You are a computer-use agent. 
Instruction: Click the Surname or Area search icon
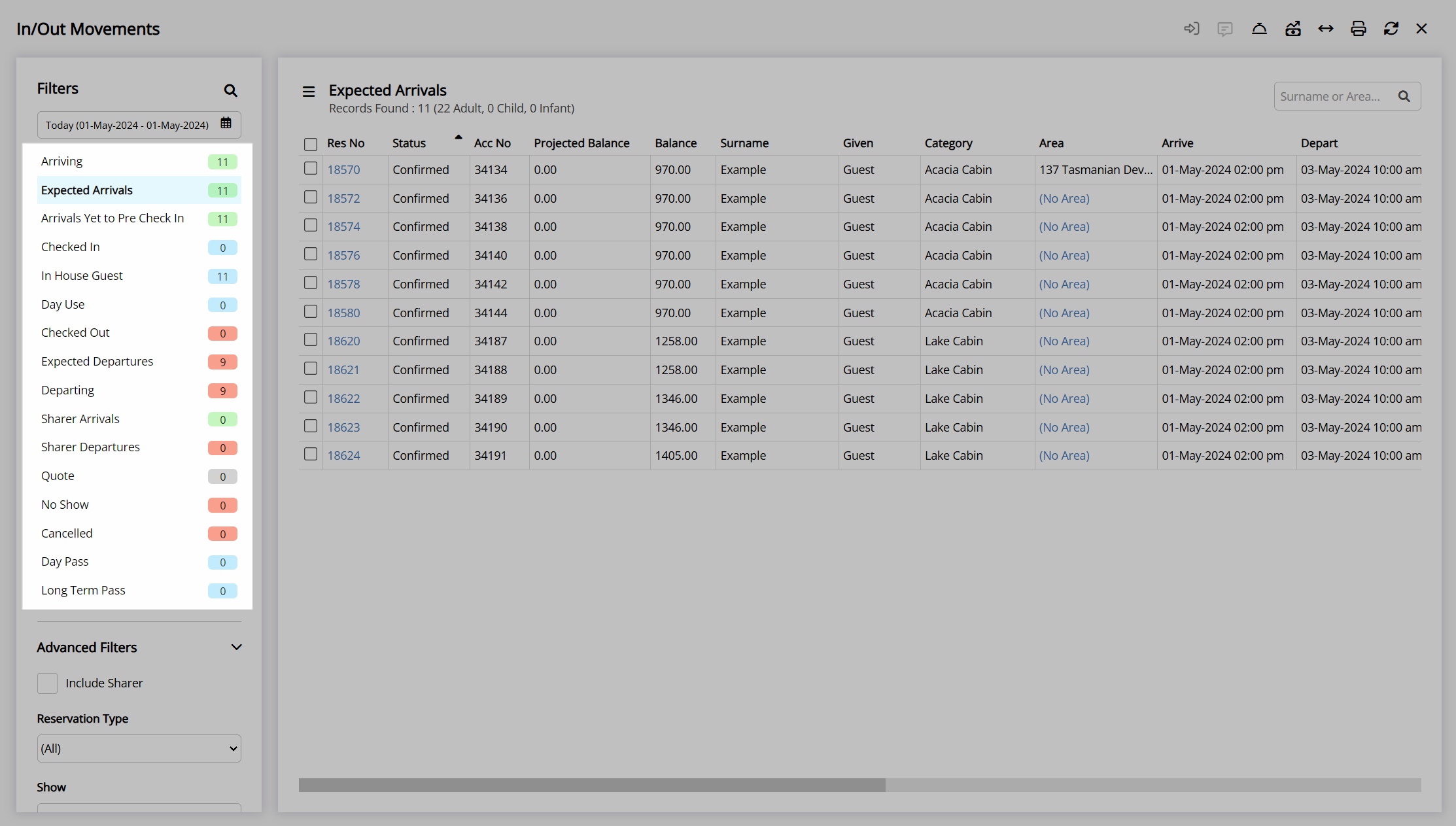pos(1404,96)
